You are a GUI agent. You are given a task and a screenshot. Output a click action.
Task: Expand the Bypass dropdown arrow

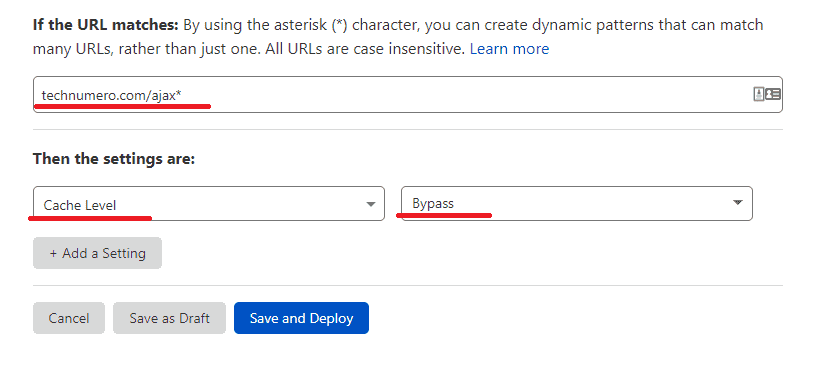(x=737, y=202)
